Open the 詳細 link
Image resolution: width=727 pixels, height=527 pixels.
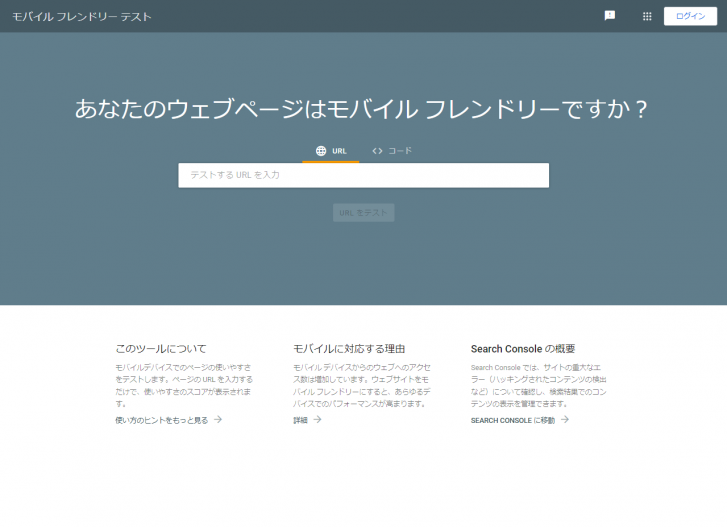tap(307, 420)
